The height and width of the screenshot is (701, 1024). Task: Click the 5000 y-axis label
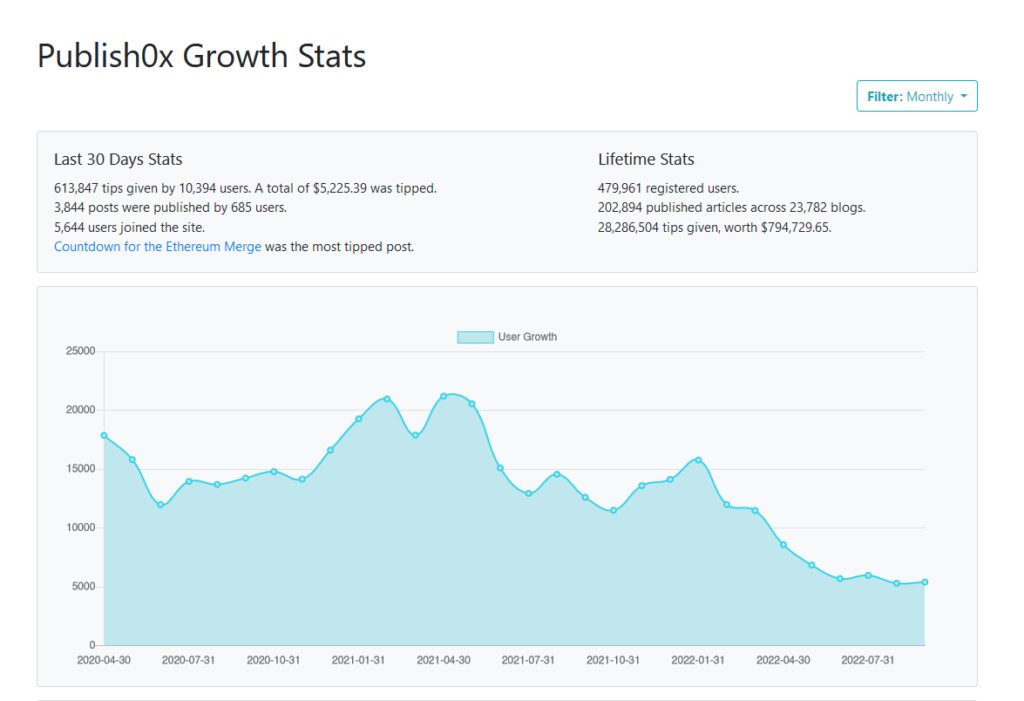click(x=83, y=587)
